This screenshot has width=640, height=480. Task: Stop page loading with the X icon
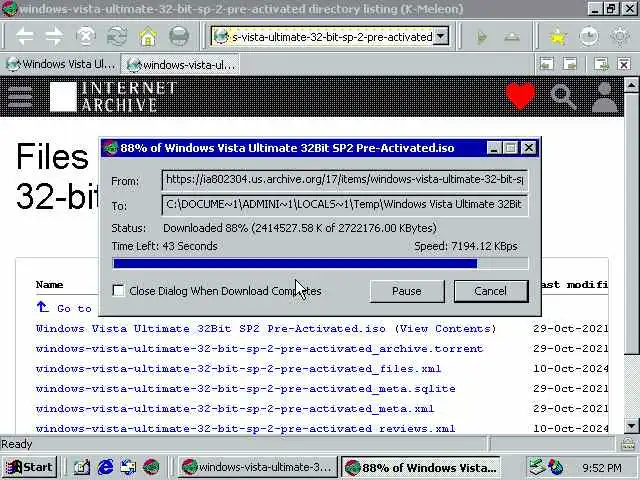coord(85,37)
